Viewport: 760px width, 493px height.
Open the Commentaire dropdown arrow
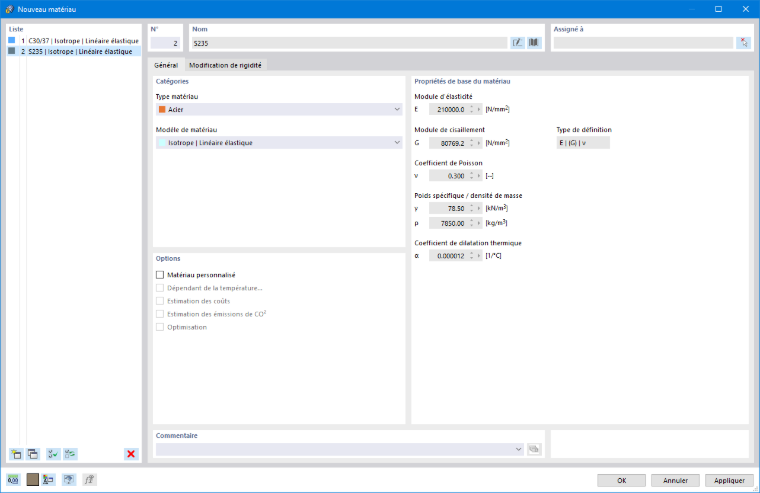[518, 449]
